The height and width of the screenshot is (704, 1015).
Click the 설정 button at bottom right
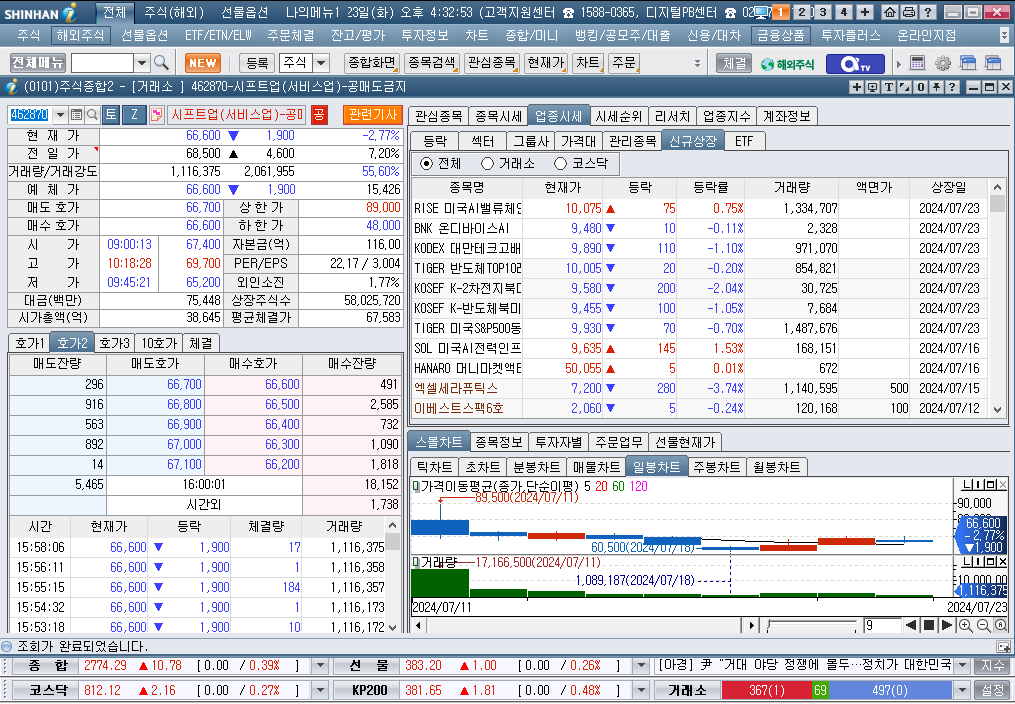coord(992,690)
